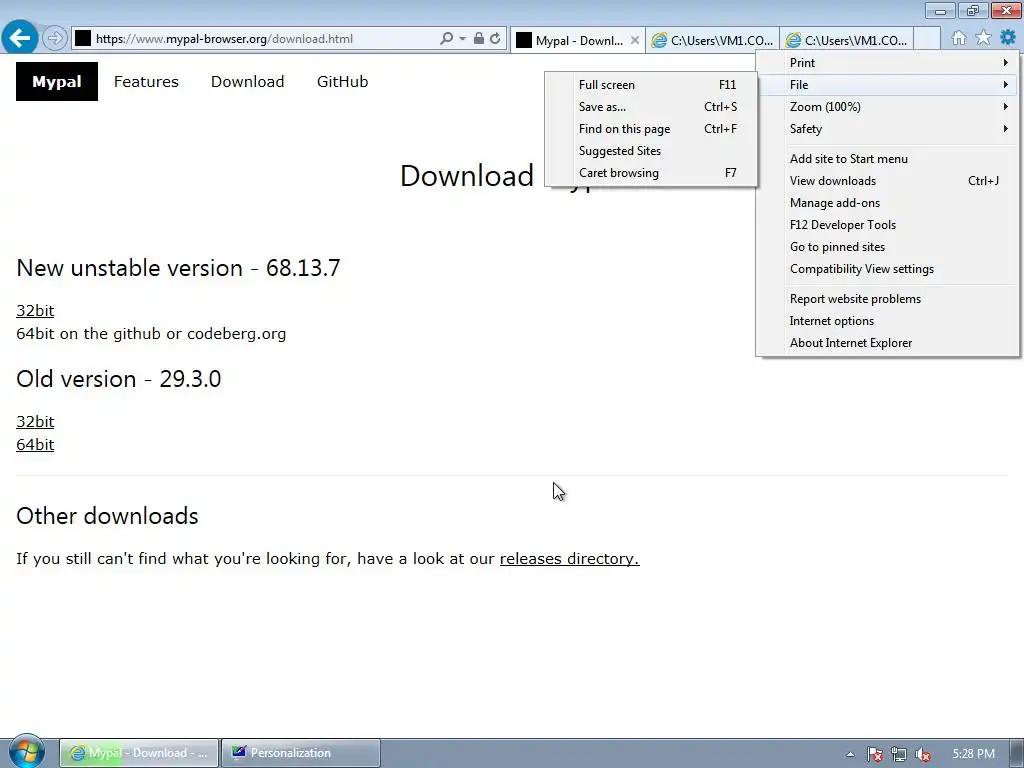
Task: Click the muted volume tray icon
Action: [x=923, y=754]
